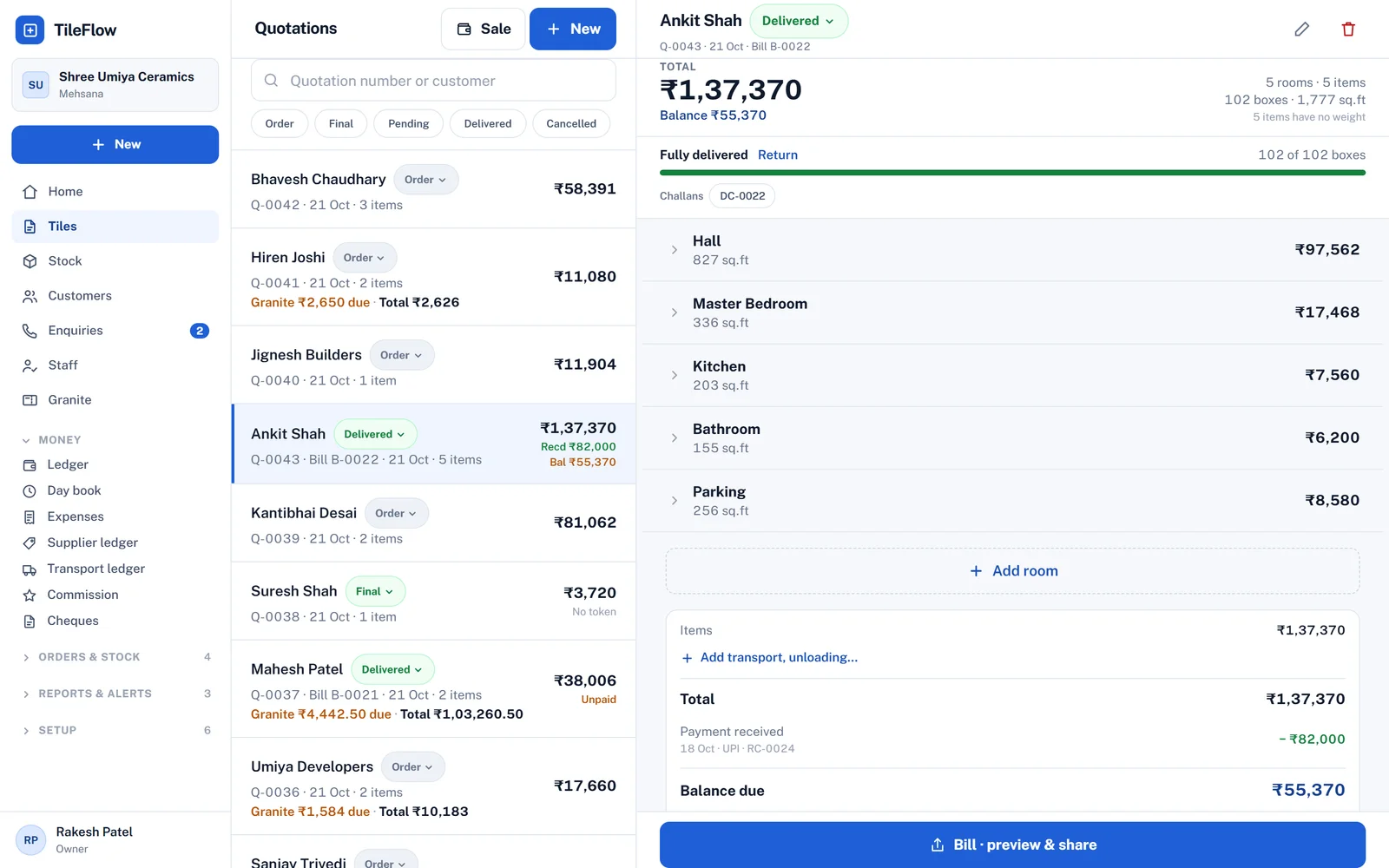Expand the SETUP sidebar section

point(115,730)
